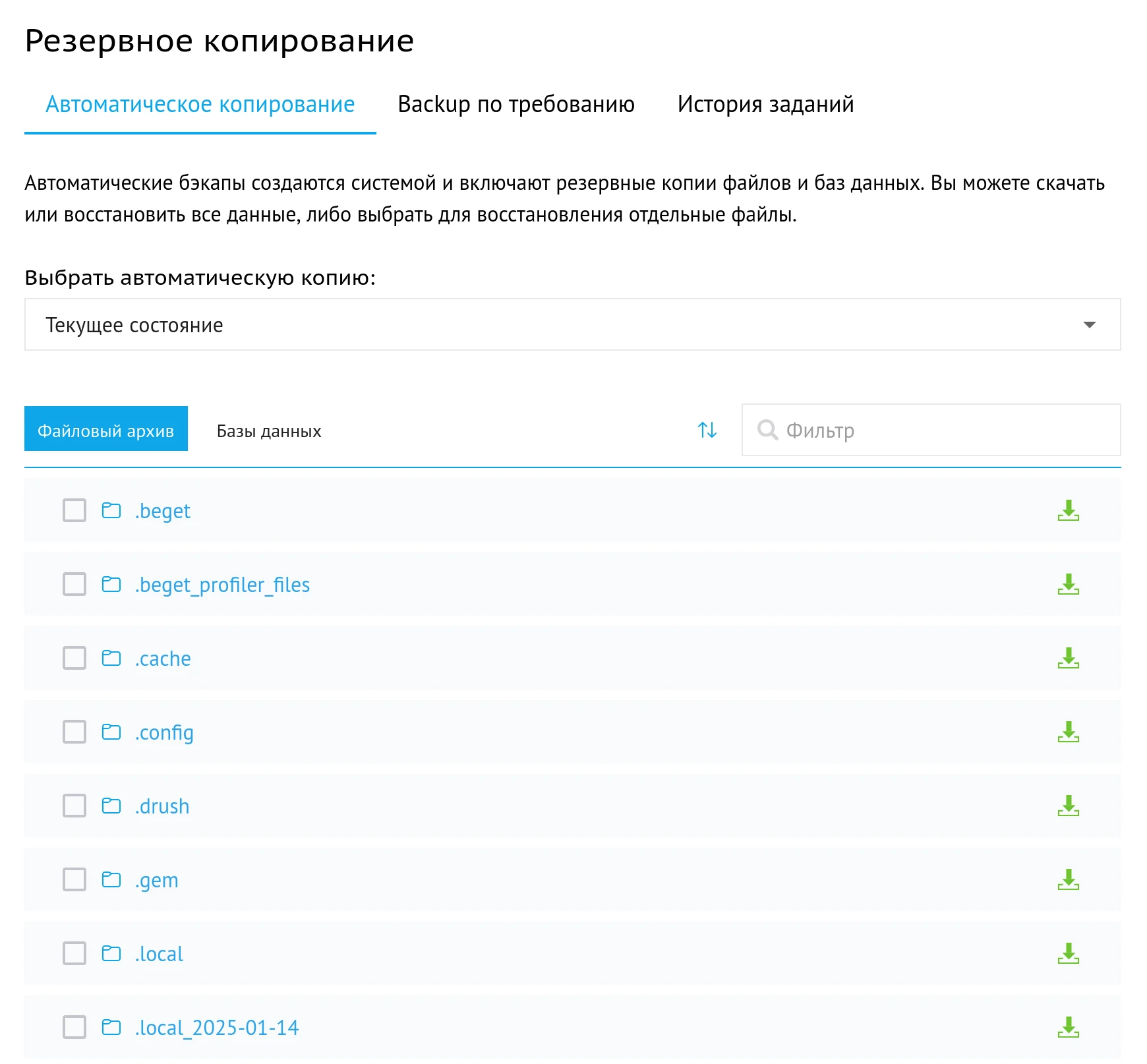Check the checkbox for .config
Viewport: 1147px width, 1064px height.
[74, 732]
